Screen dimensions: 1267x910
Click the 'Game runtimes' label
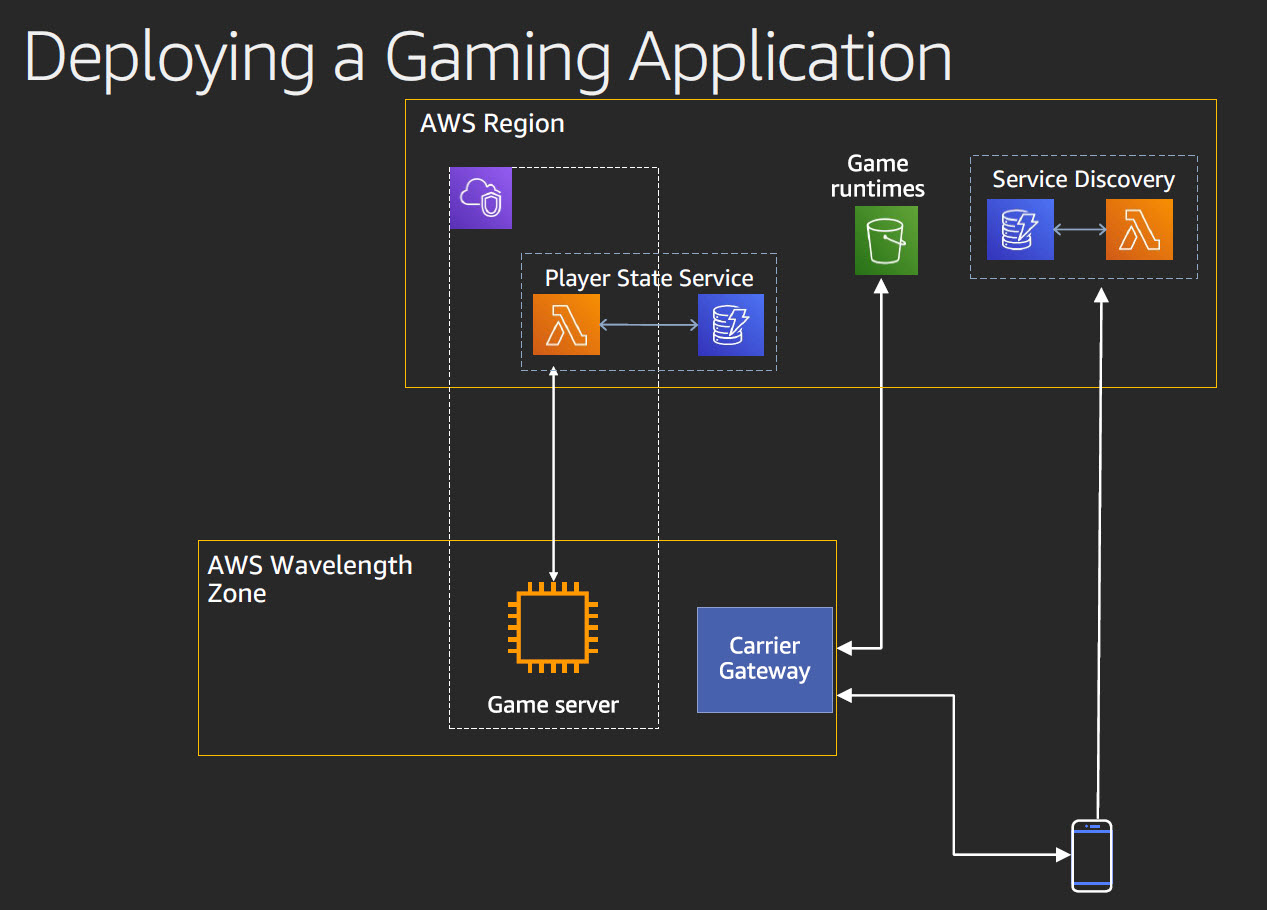click(x=878, y=176)
